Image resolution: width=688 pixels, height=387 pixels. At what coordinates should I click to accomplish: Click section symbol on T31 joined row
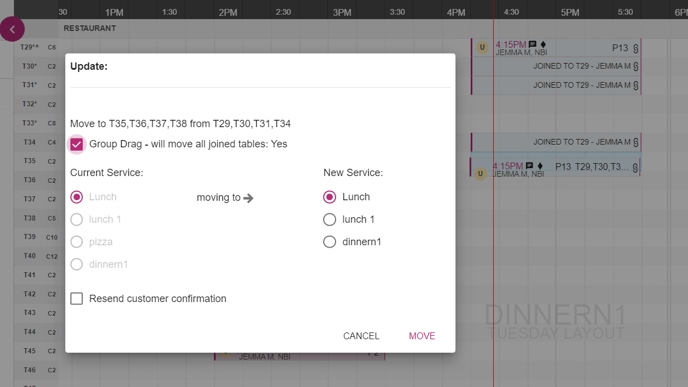pyautogui.click(x=636, y=86)
